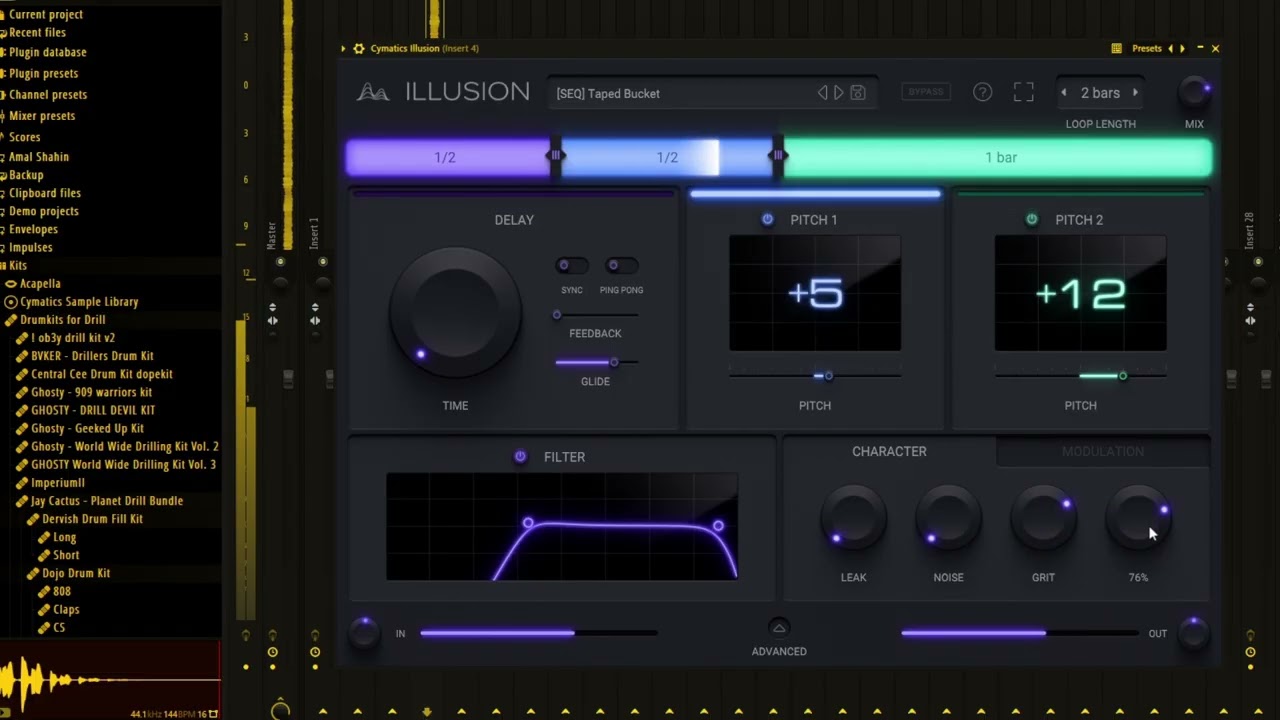
Task: Load next Illusion preset with right triangle
Action: click(x=839, y=92)
